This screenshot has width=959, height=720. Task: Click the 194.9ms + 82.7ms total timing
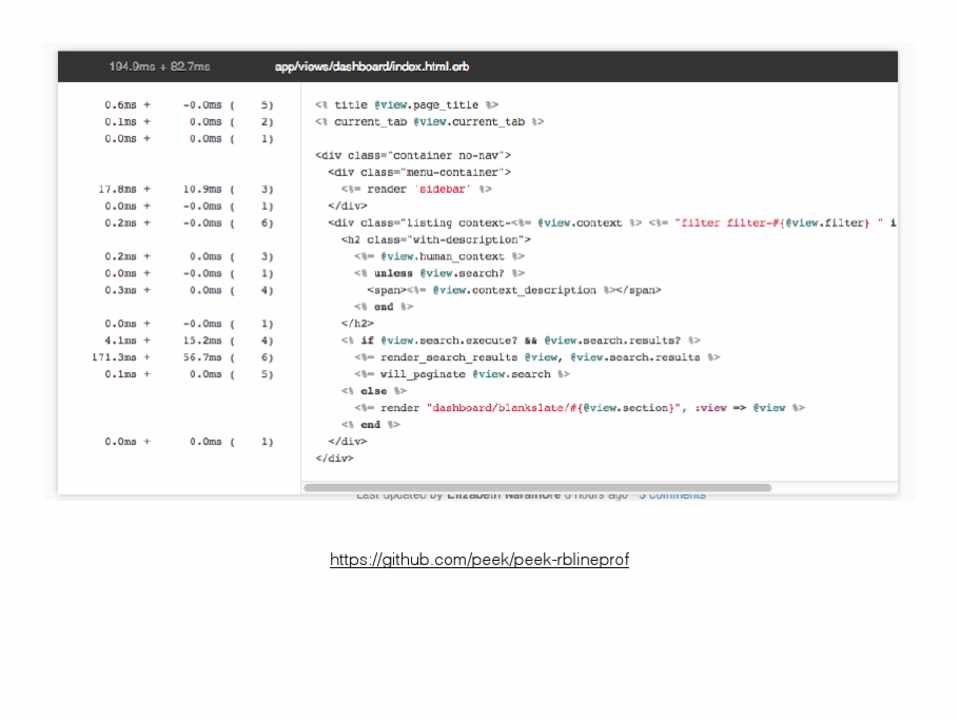pos(159,67)
